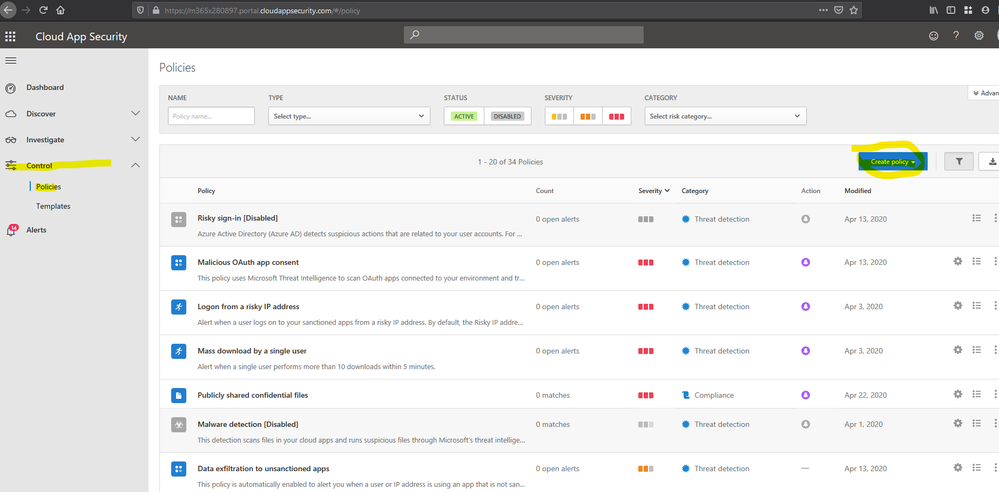Screen dimensions: 999x492
Task: Click the browser home icon
Action: (x=61, y=10)
